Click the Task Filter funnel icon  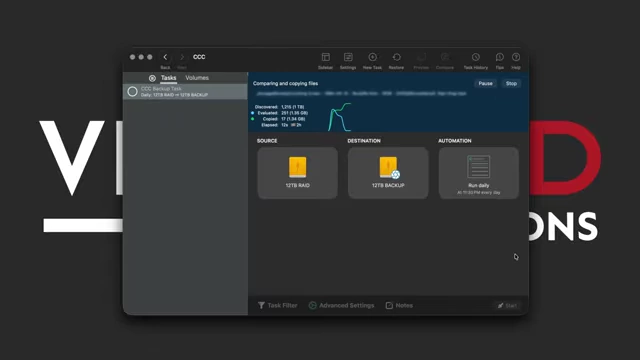261,305
